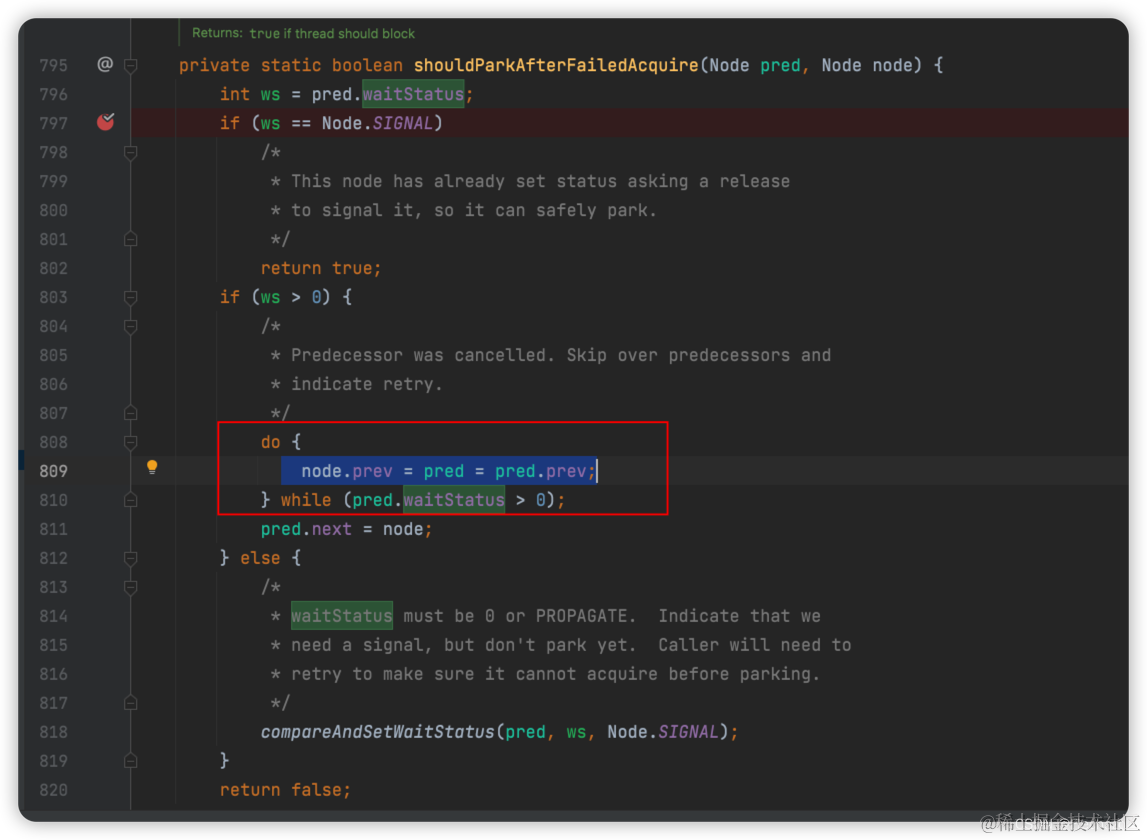Screen dimensions: 1147x840
Task: Click the compareAndSetWaitStatus call
Action: (x=377, y=732)
